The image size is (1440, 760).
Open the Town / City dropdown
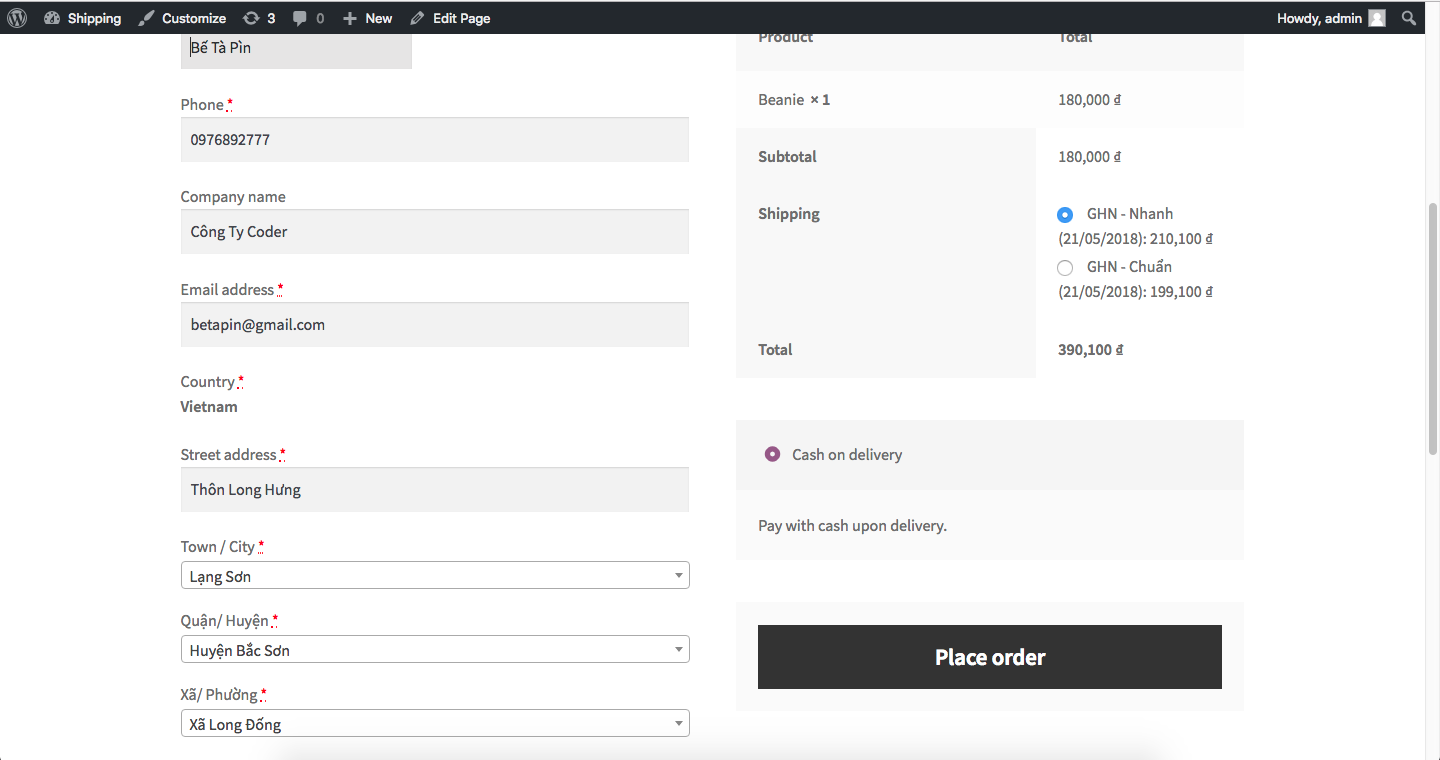tap(435, 576)
